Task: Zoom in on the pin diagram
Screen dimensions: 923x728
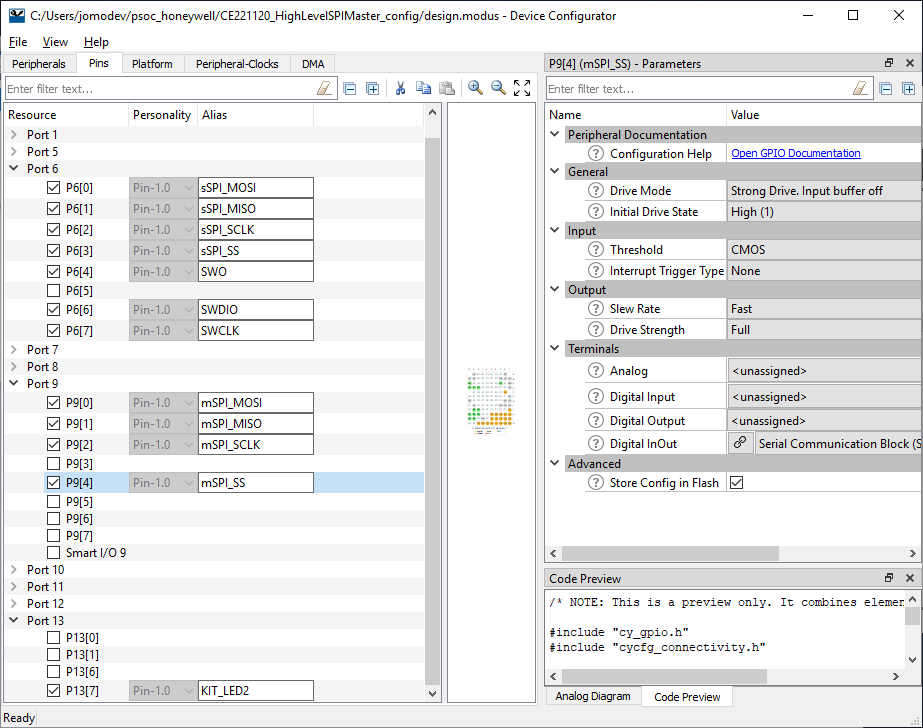Action: [x=475, y=88]
